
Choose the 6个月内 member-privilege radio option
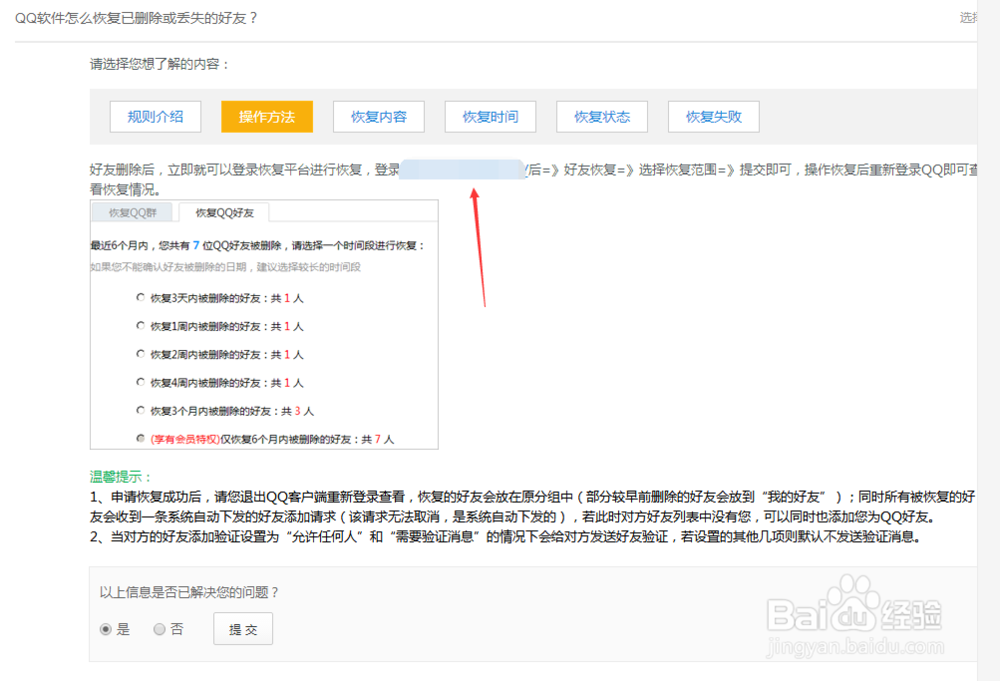click(x=140, y=438)
